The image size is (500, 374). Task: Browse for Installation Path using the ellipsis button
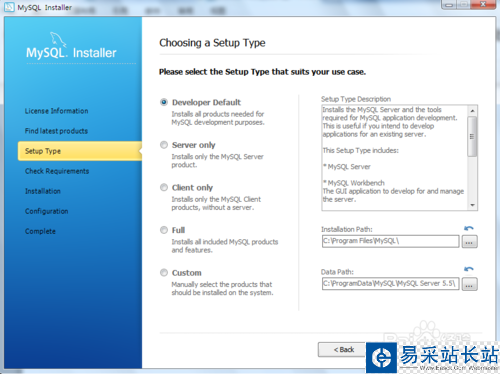coord(469,242)
